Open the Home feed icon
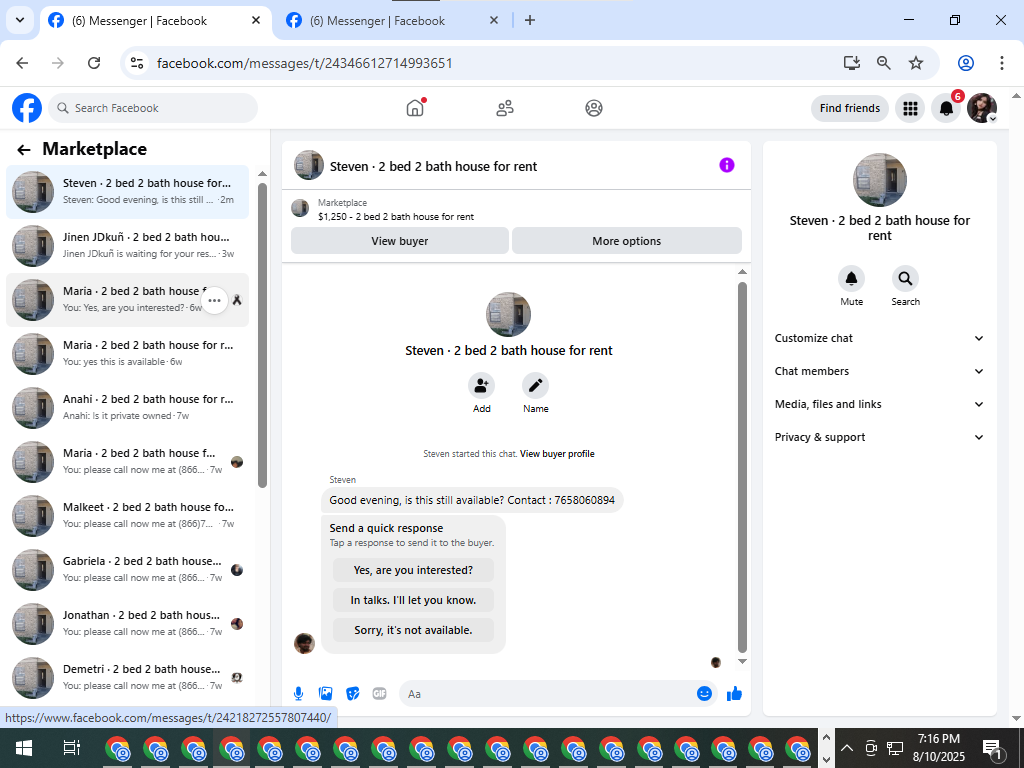 [x=415, y=108]
